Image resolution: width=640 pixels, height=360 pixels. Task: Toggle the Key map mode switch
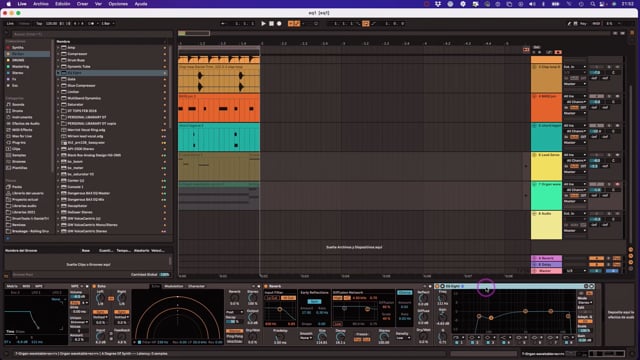583,24
